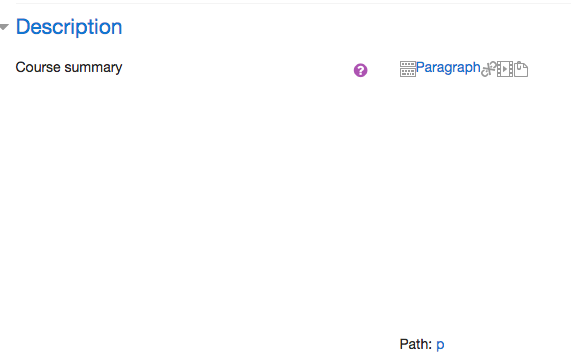Focus the empty summary text box
Viewport: 571px width, 363px height.
click(x=484, y=208)
